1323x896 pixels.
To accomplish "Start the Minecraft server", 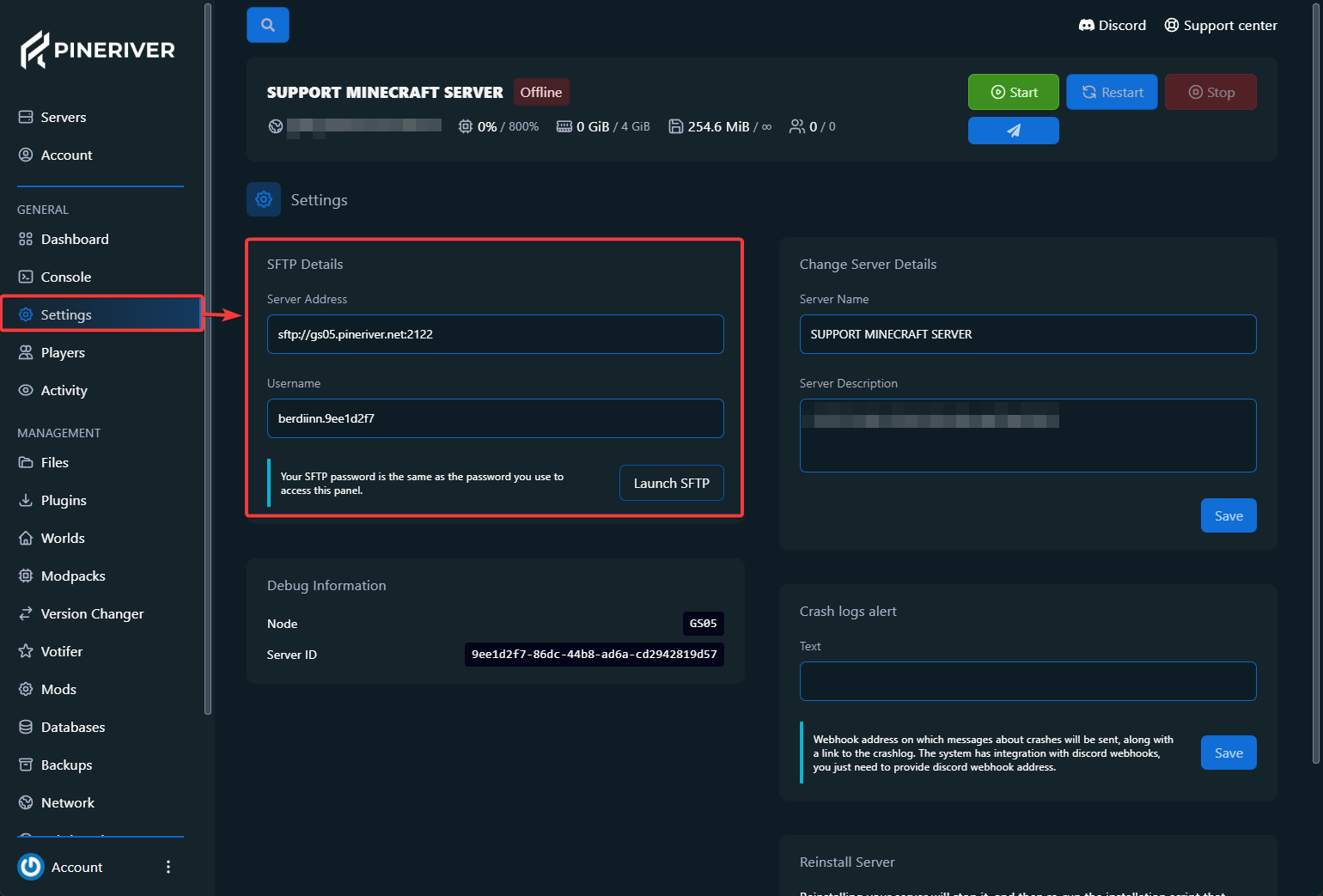I will click(x=1014, y=92).
